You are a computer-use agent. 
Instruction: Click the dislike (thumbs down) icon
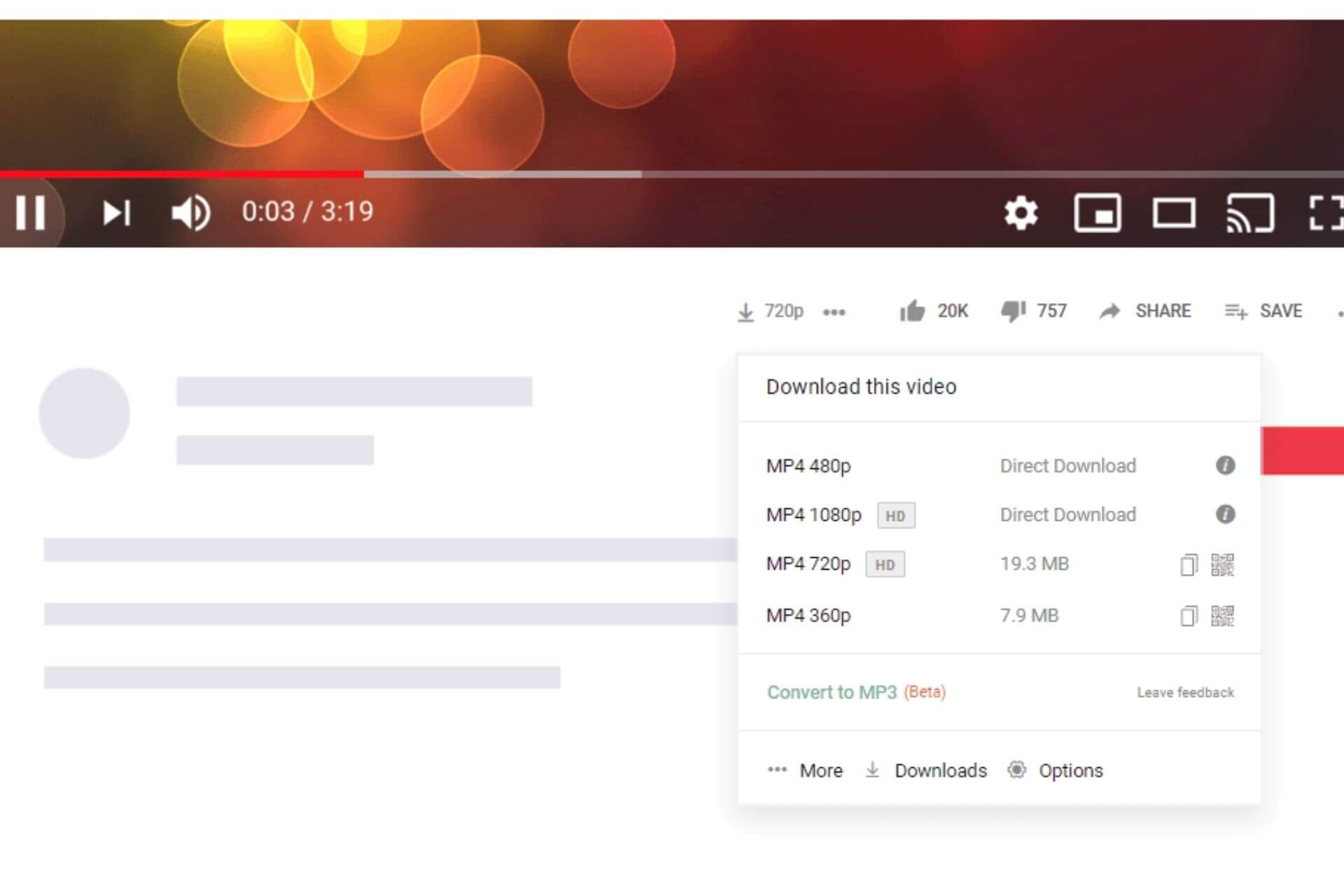[x=1008, y=310]
